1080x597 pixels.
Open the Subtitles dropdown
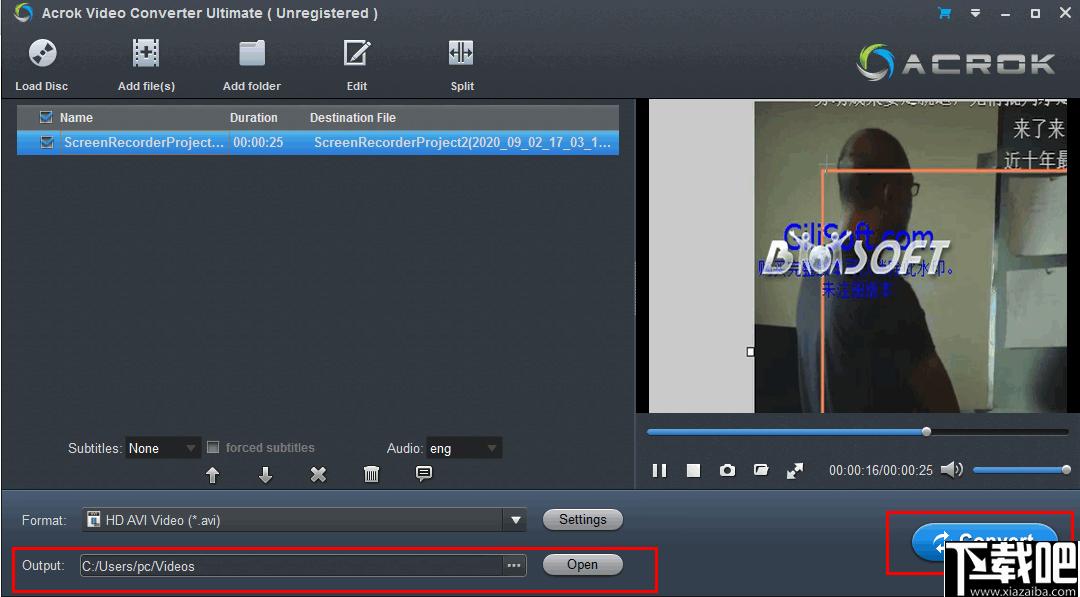pos(163,448)
